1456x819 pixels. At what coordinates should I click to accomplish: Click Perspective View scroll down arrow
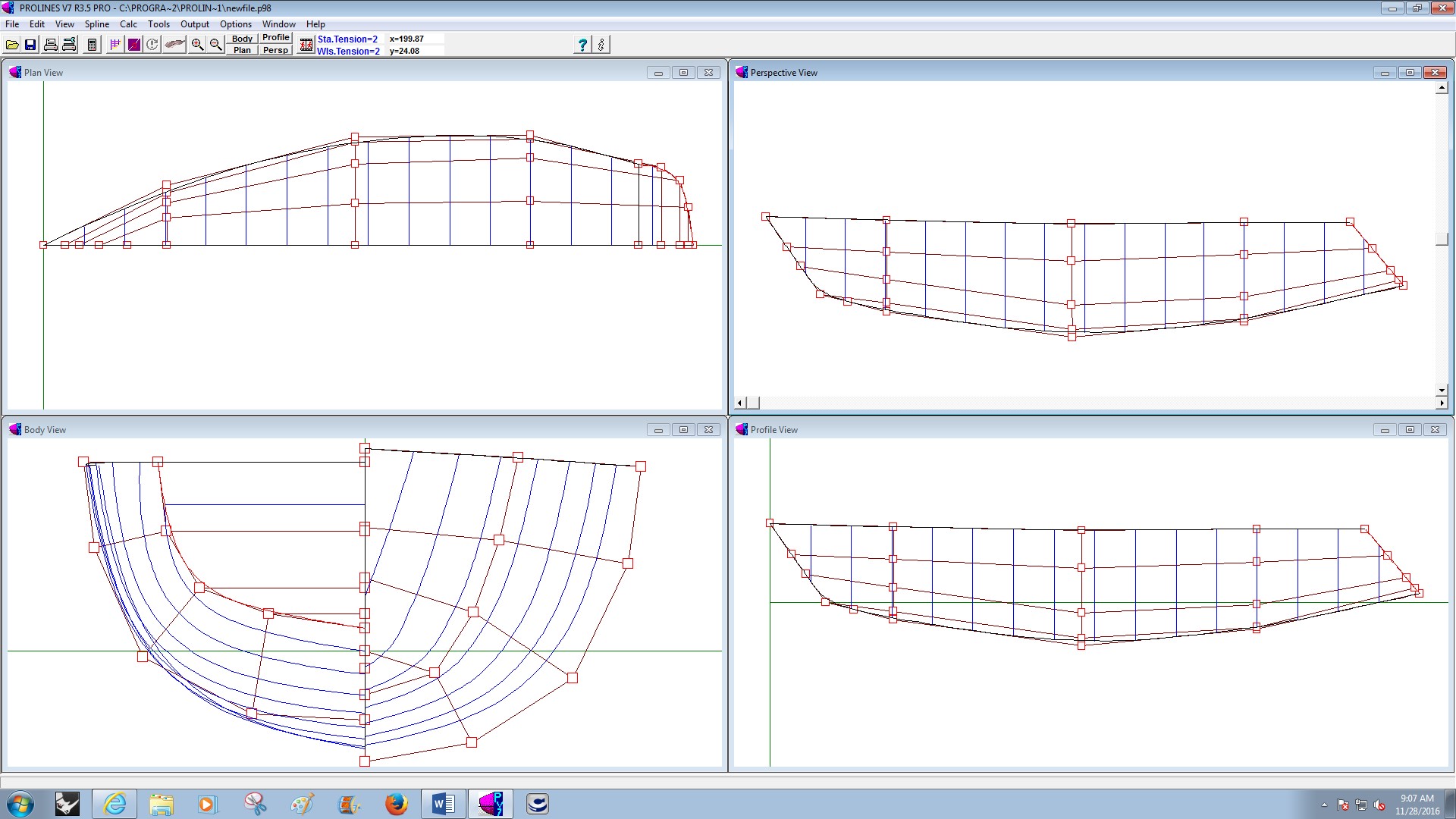coord(1442,391)
